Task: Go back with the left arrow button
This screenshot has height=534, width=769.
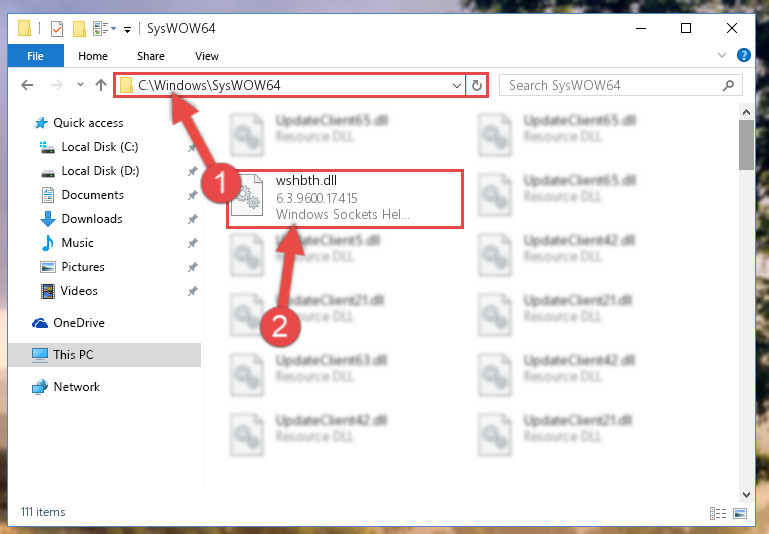Action: (x=27, y=85)
